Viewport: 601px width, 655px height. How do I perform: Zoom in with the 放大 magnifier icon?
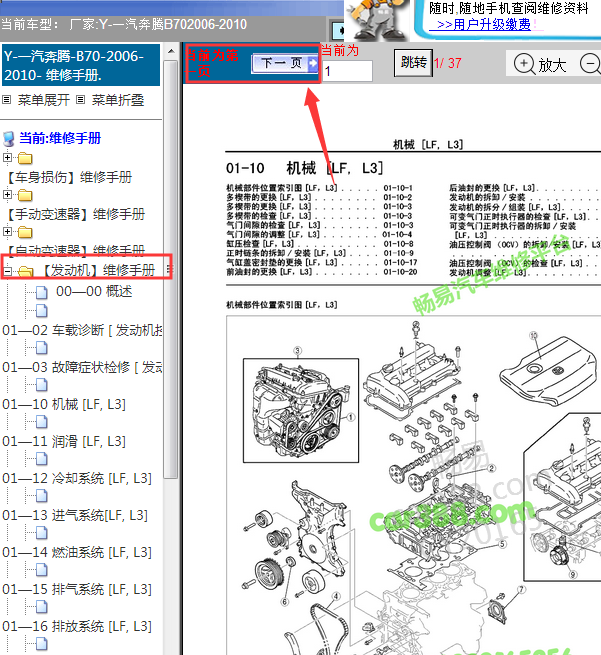524,64
